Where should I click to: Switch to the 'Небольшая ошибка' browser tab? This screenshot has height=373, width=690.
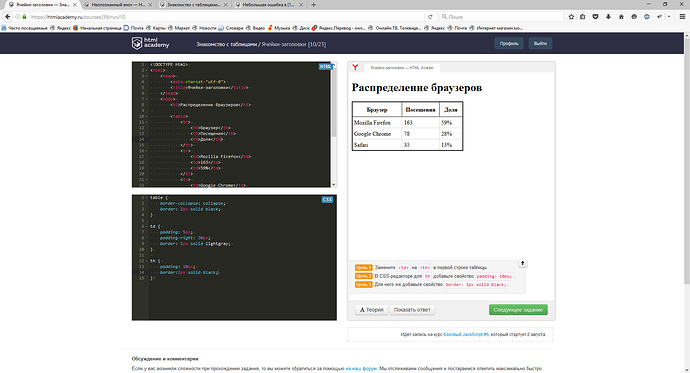pyautogui.click(x=269, y=4)
